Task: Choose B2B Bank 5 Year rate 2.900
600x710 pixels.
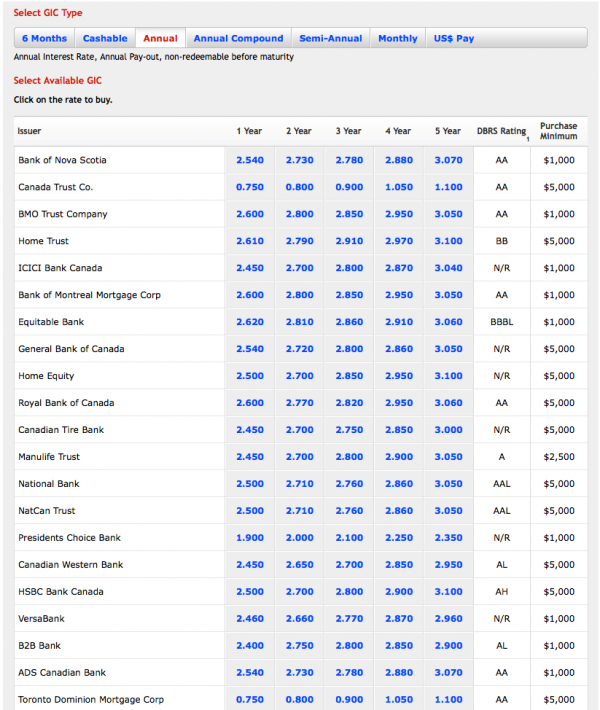Action: [449, 646]
